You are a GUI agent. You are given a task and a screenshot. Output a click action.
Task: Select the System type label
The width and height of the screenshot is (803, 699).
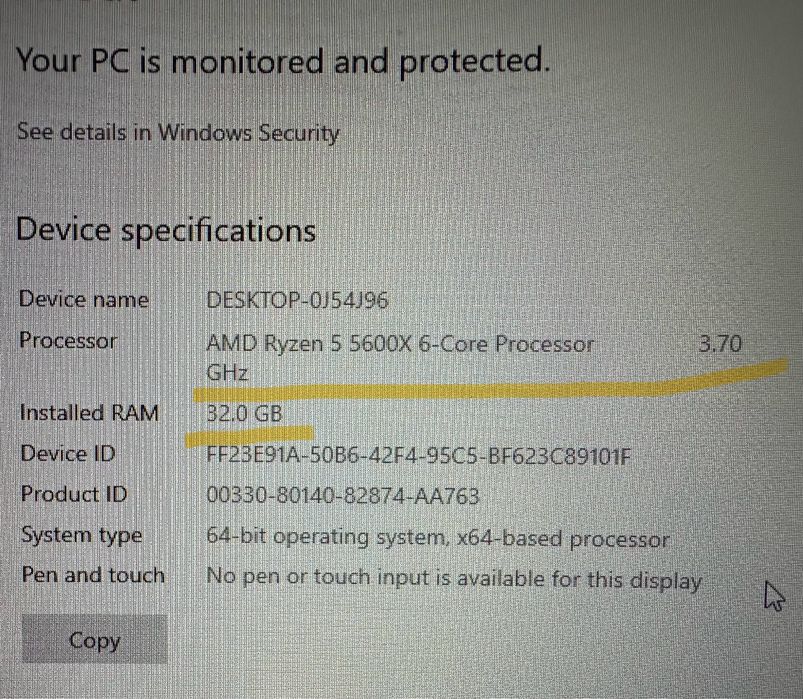pos(82,535)
